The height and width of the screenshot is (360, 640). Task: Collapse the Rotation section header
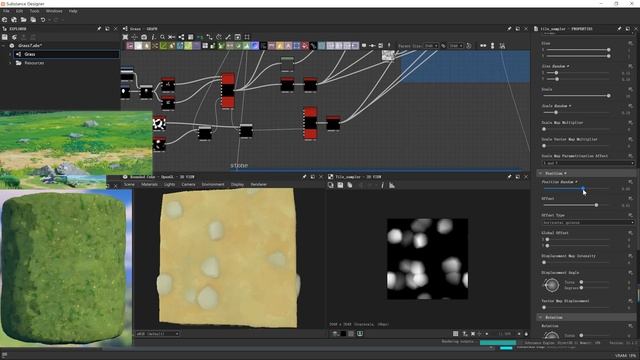586,317
